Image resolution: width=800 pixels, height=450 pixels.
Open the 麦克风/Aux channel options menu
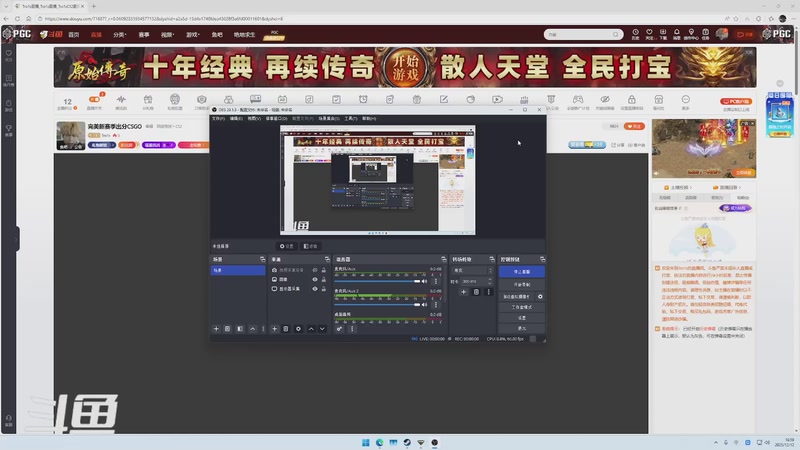pyautogui.click(x=436, y=281)
